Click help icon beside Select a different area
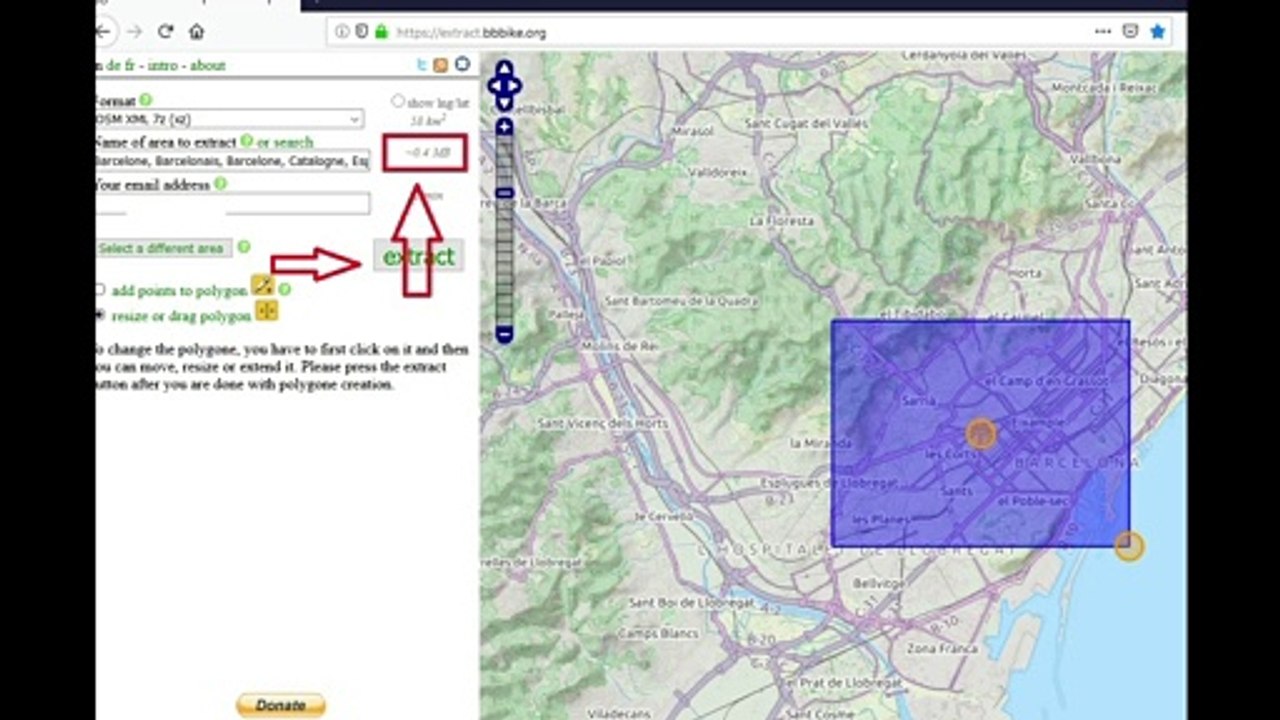 (243, 247)
